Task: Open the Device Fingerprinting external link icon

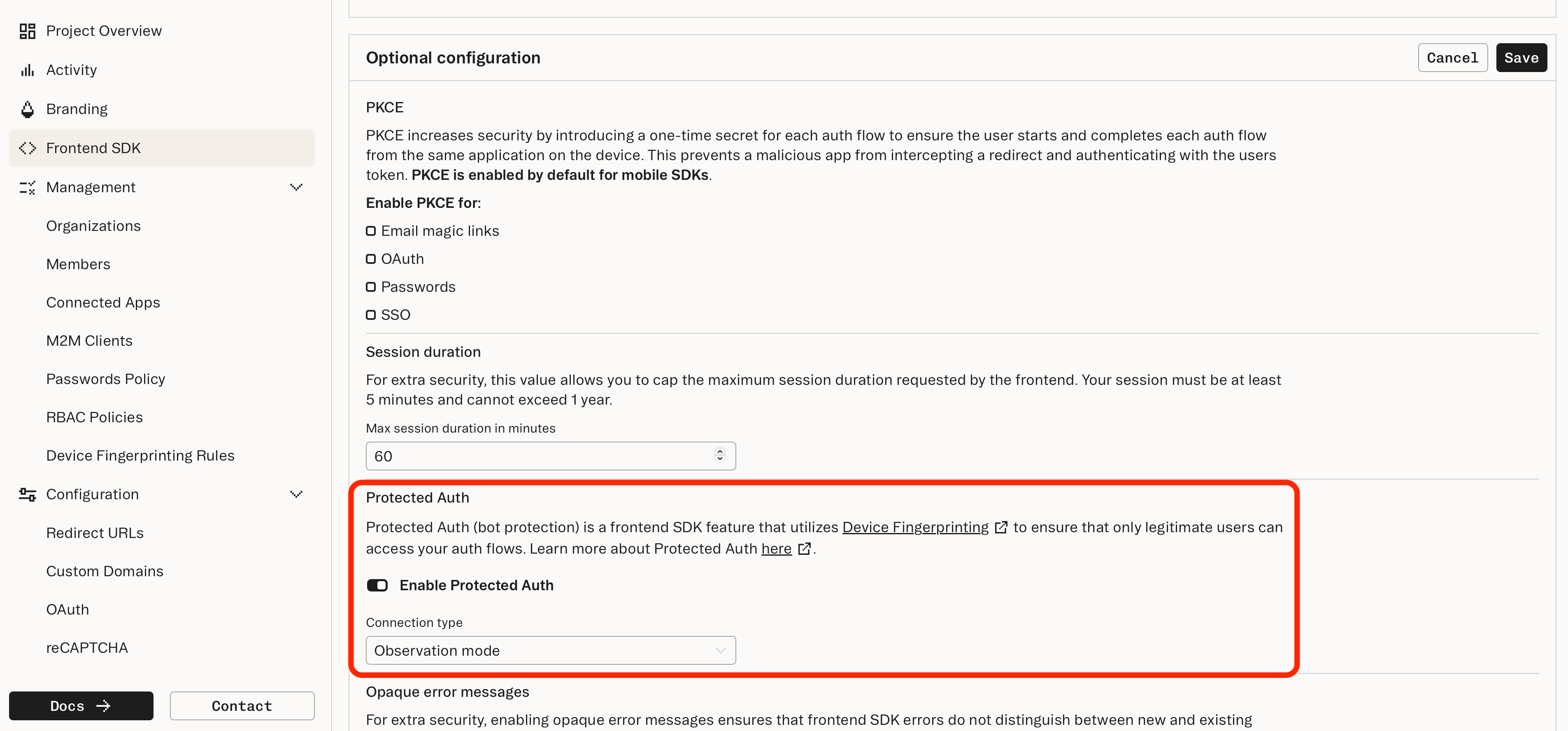Action: (x=1001, y=527)
